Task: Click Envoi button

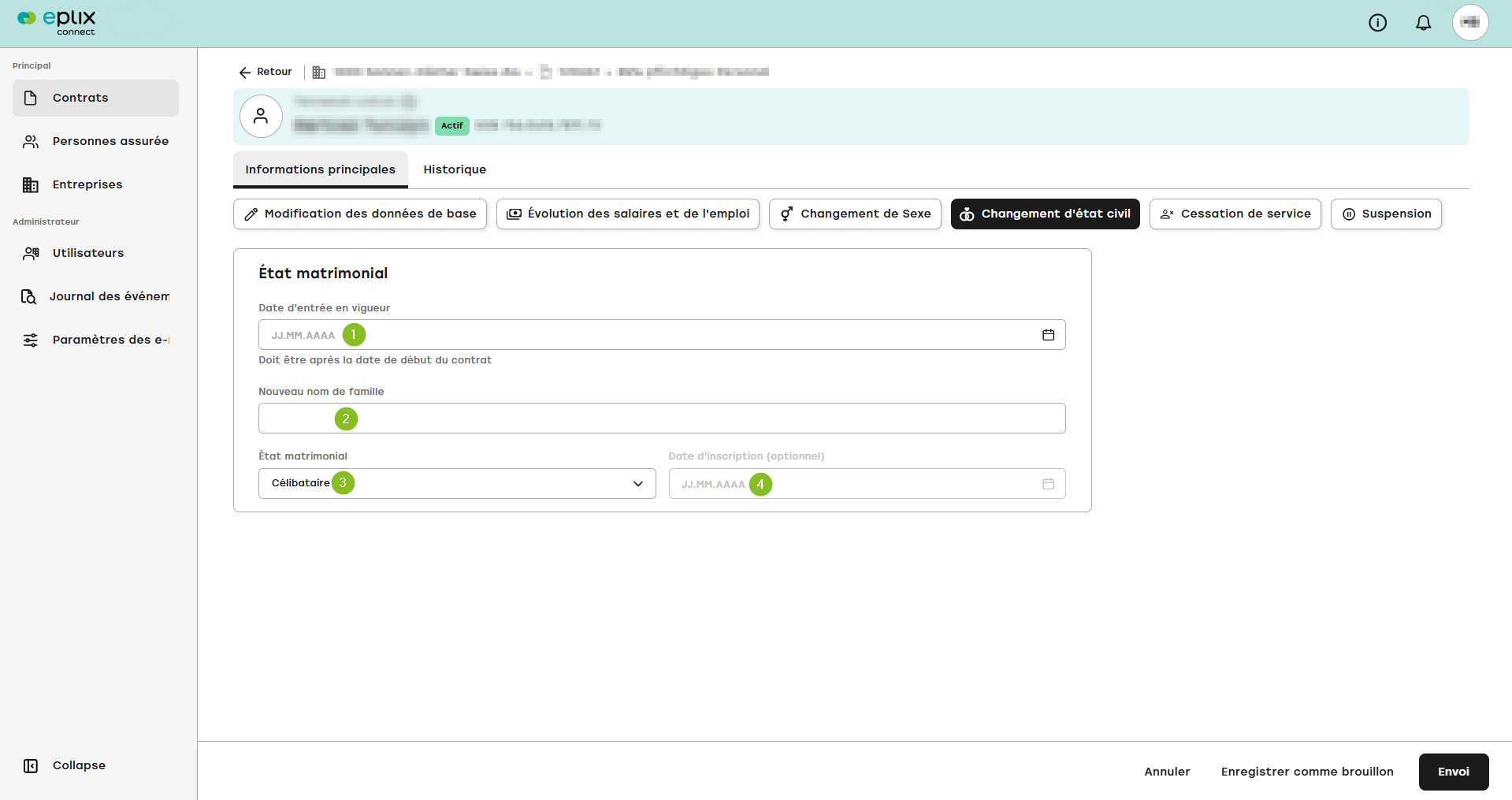Action: [x=1454, y=772]
